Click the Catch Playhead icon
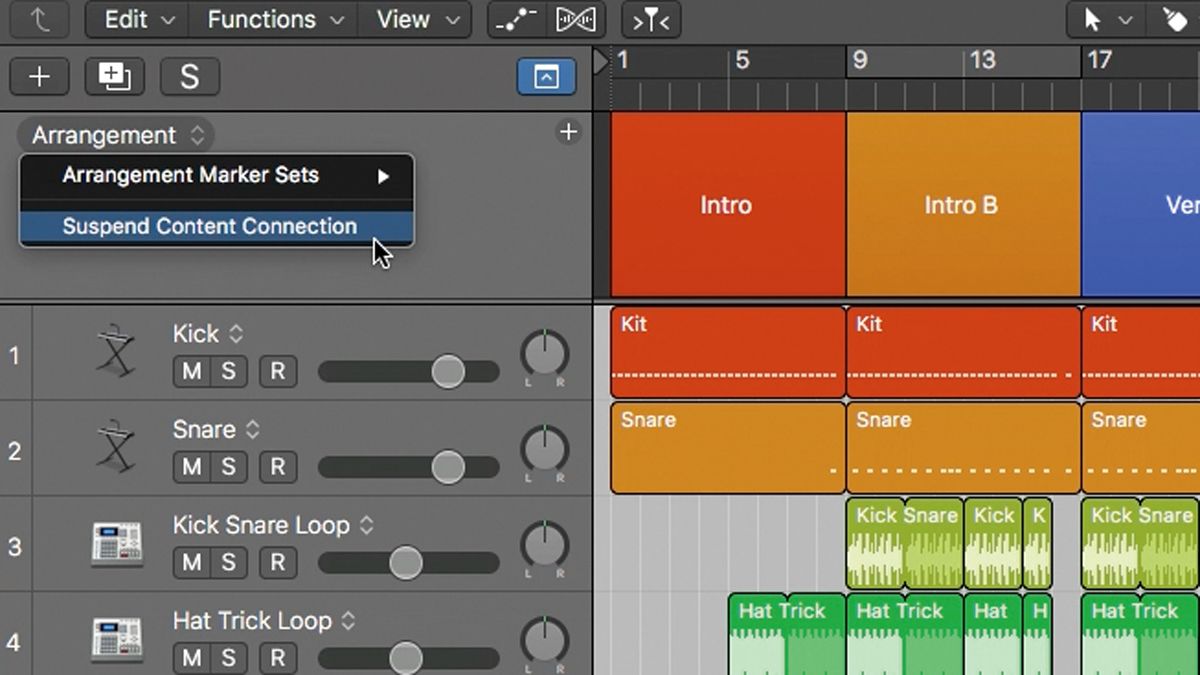This screenshot has width=1200, height=675. point(650,19)
